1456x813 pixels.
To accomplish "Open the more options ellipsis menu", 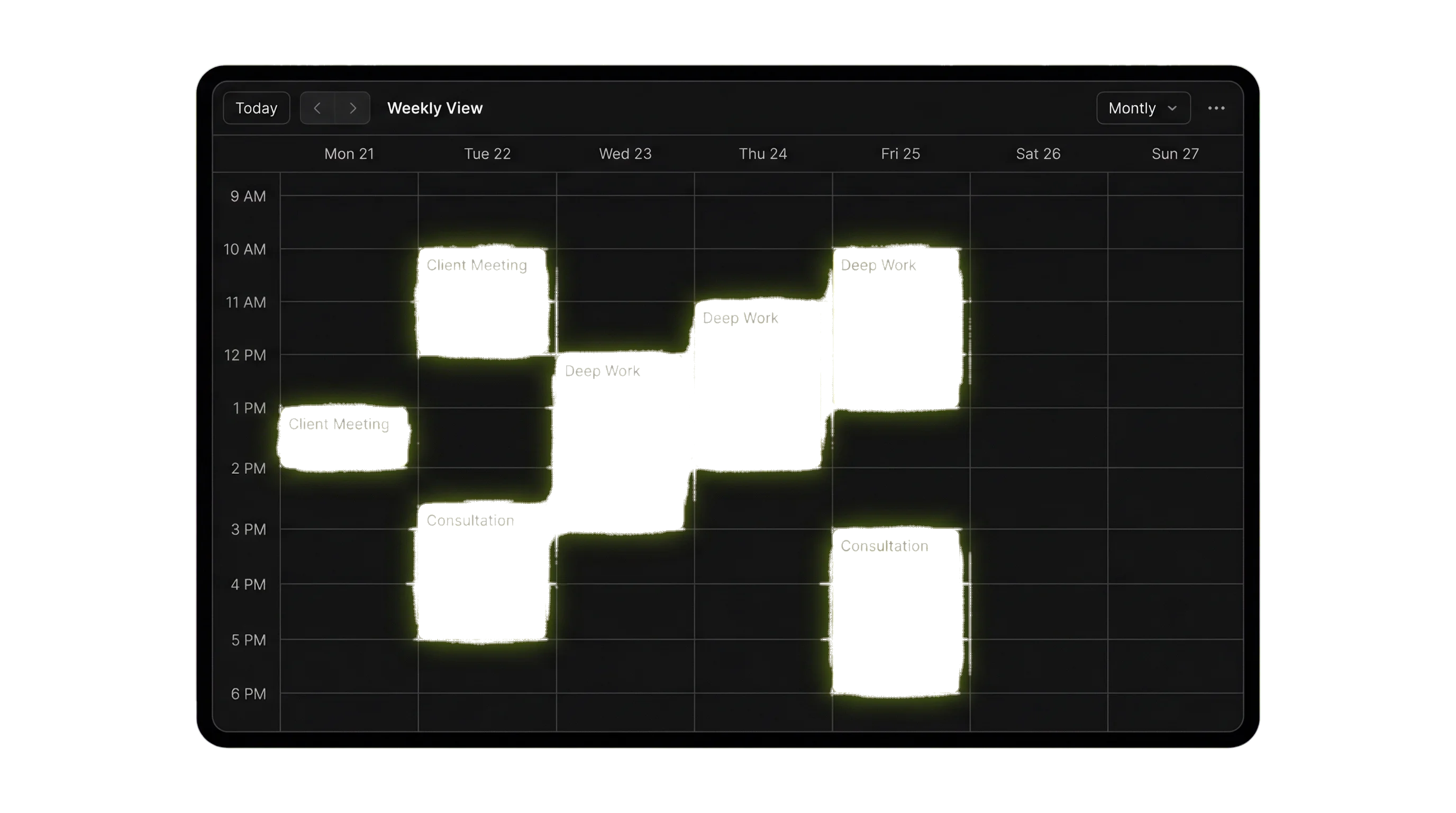I will 1216,108.
